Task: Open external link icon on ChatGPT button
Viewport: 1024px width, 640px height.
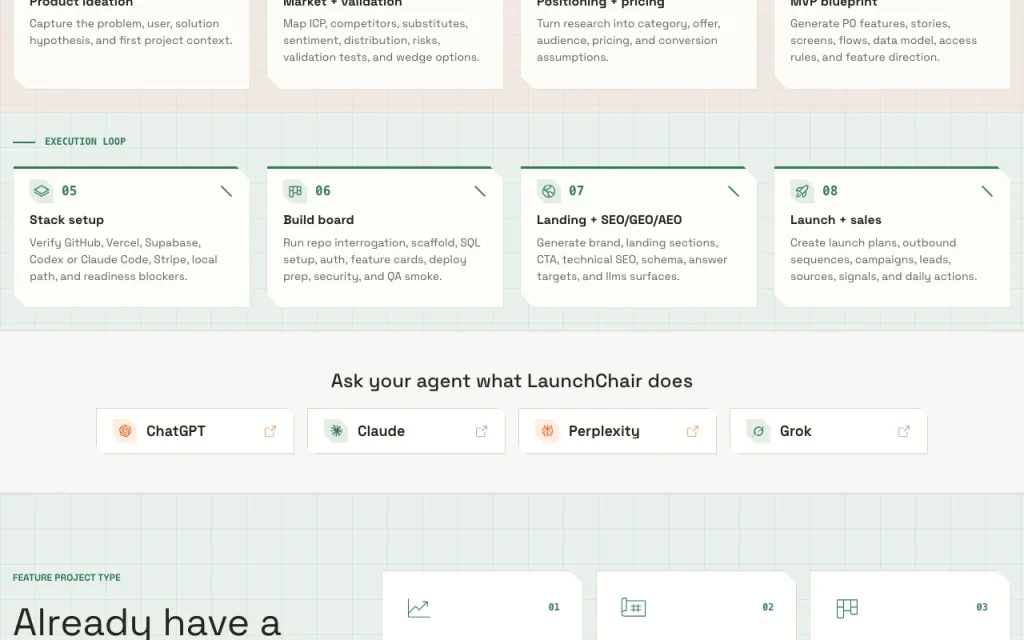Action: (270, 431)
